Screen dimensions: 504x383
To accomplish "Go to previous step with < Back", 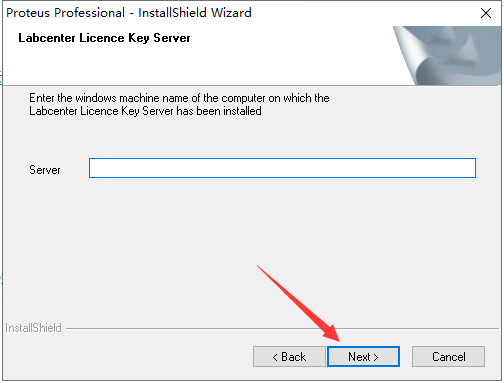I will coord(289,356).
